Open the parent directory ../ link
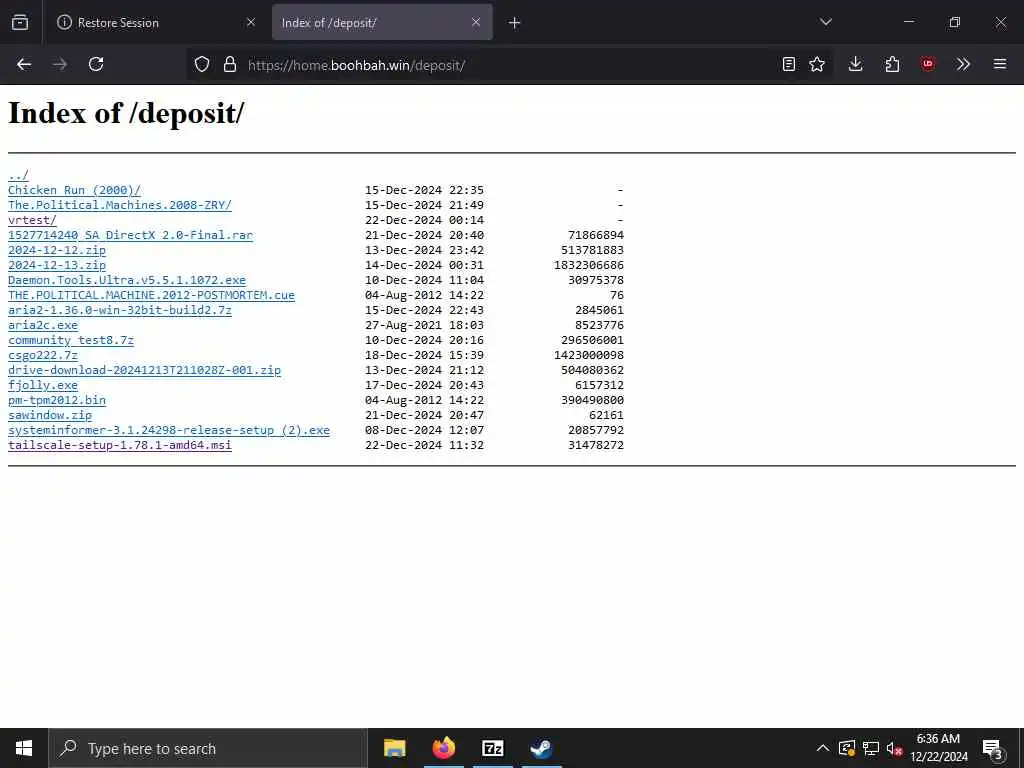This screenshot has height=768, width=1024. coord(18,175)
